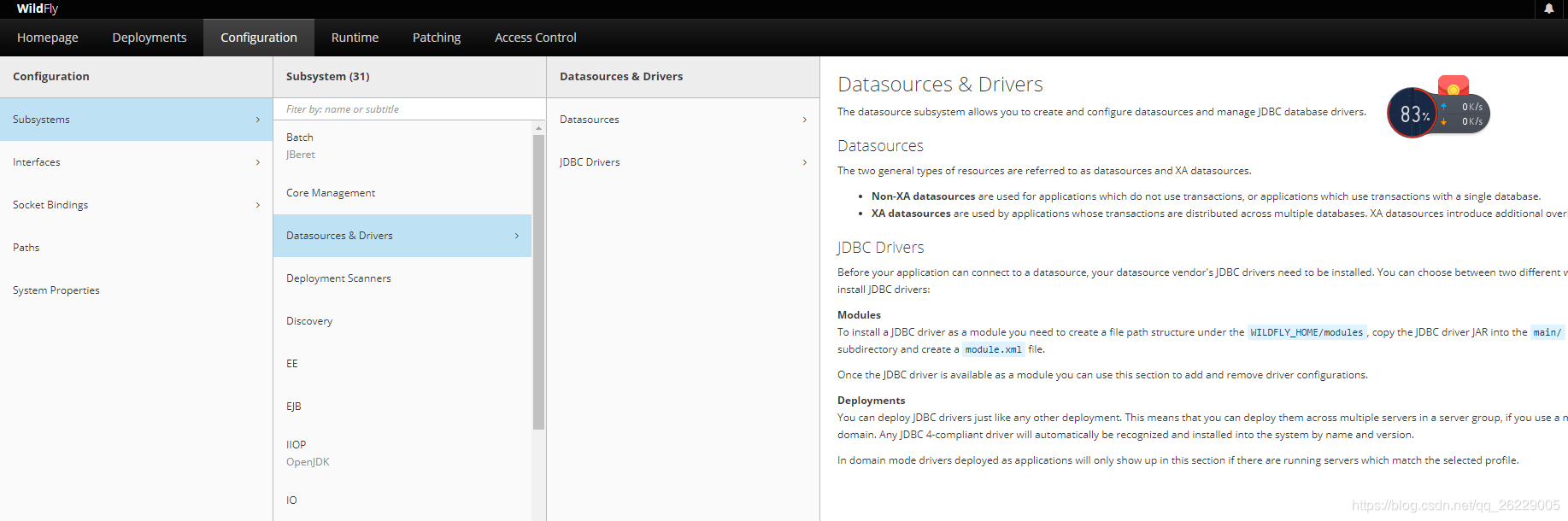The image size is (1568, 521).
Task: Expand the Datasources & Drivers subsystem chevron
Action: 517,236
